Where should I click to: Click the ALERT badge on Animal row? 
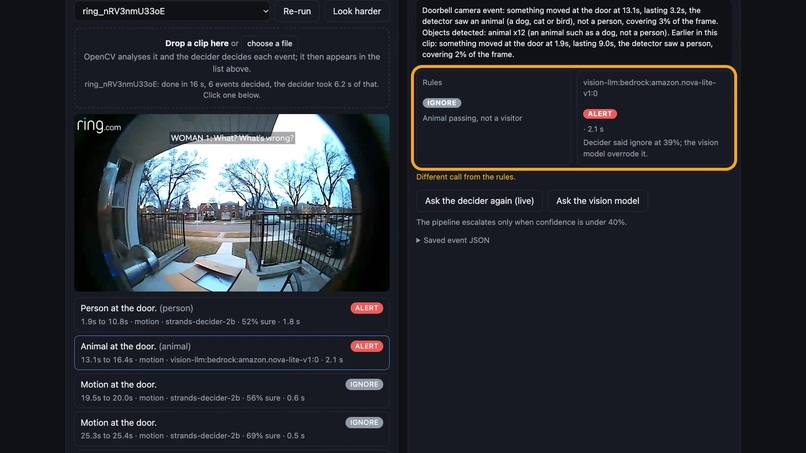[x=367, y=346]
